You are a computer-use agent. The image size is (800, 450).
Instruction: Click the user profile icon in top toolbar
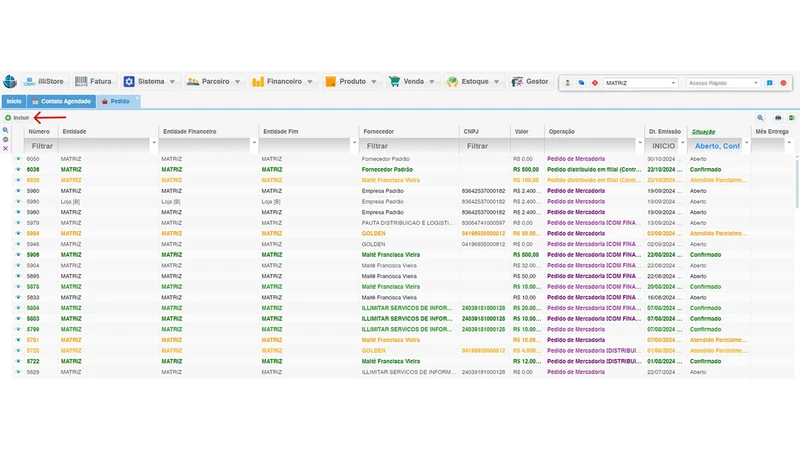[x=567, y=83]
